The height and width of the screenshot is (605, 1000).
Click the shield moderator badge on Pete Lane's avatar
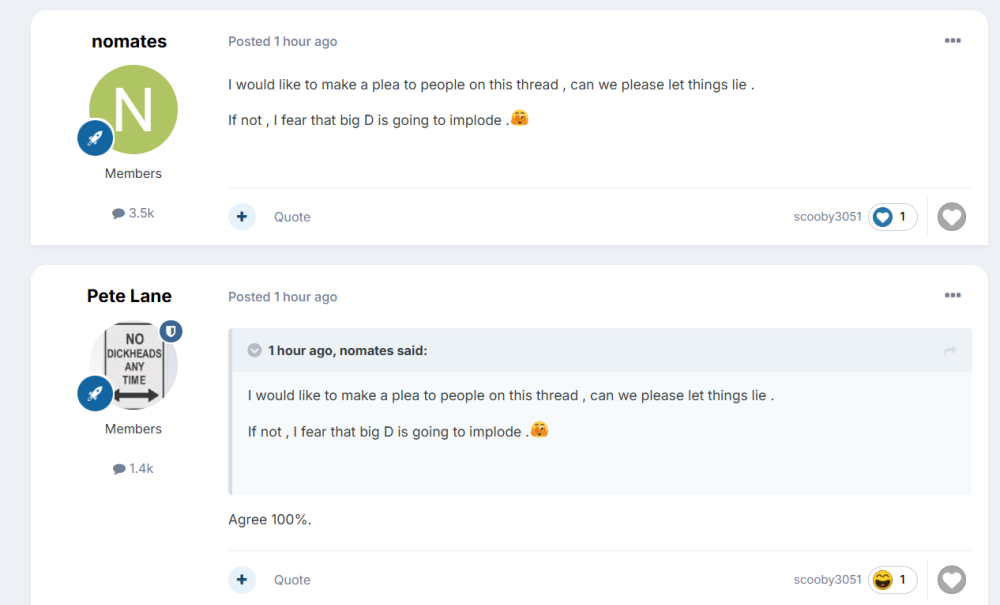pyautogui.click(x=171, y=332)
